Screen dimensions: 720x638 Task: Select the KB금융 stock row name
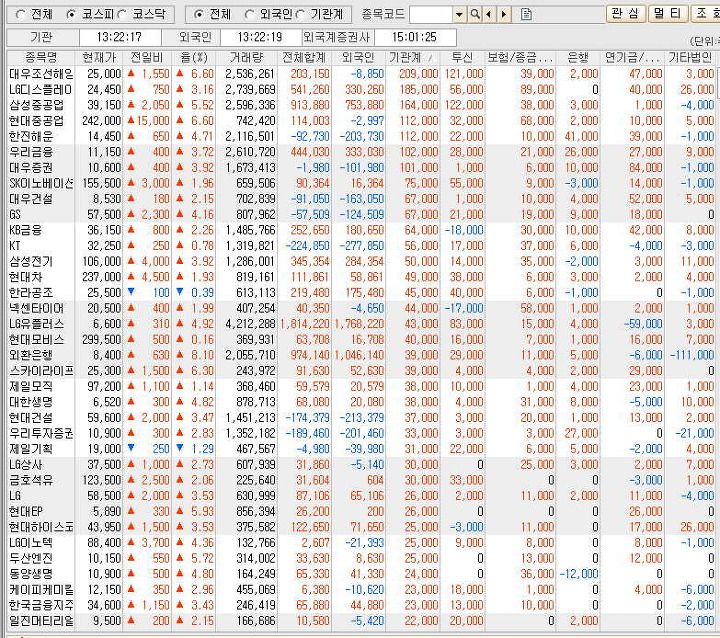click(x=25, y=230)
